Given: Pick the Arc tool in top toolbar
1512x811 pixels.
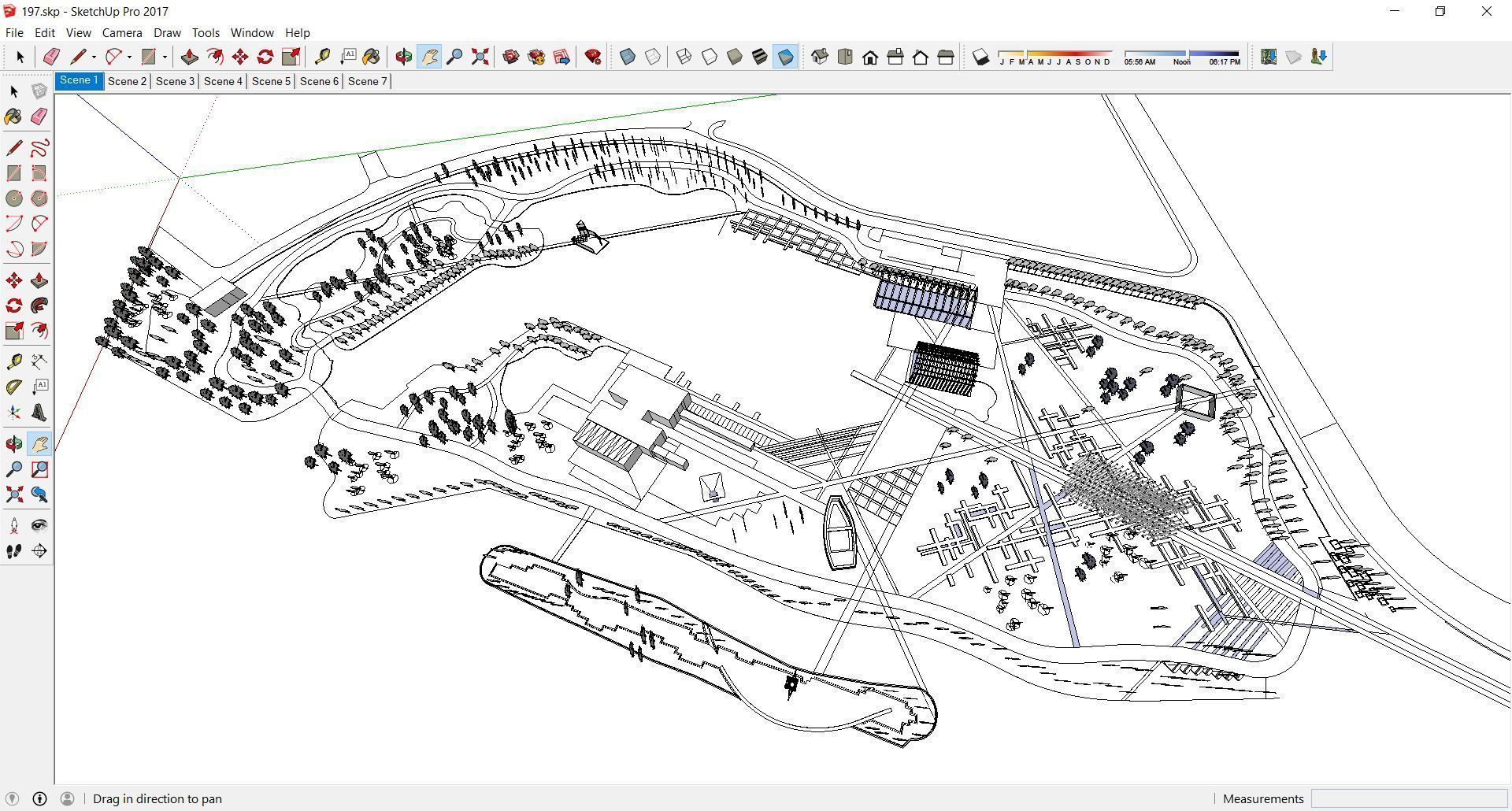Looking at the screenshot, I should (x=113, y=57).
